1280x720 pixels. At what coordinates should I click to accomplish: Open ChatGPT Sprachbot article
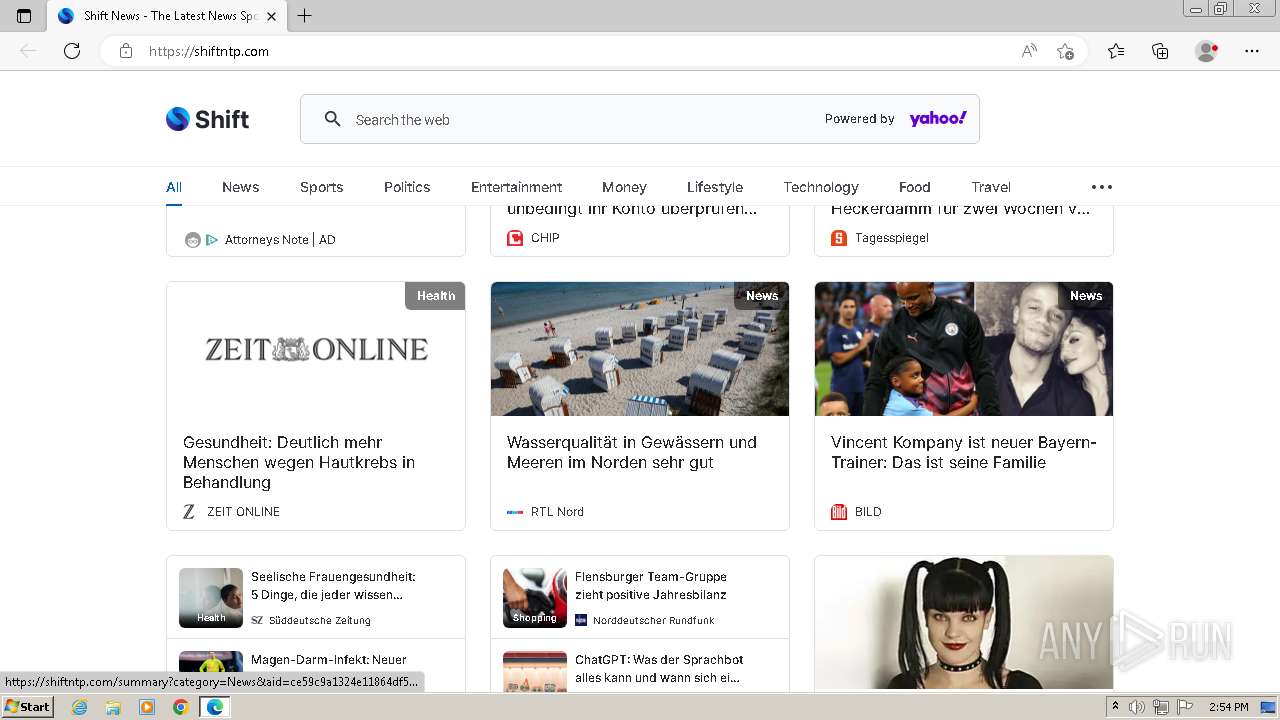point(659,668)
